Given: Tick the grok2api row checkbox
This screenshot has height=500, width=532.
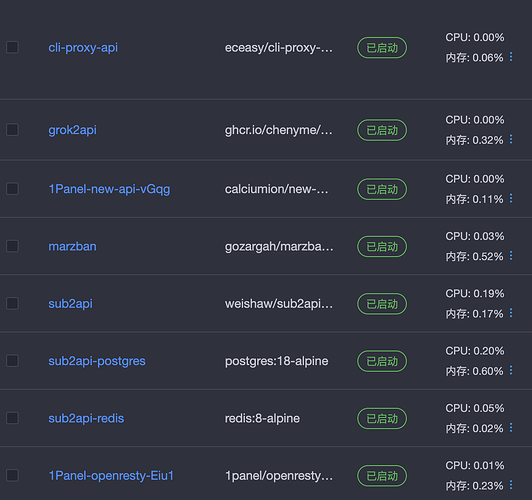Looking at the screenshot, I should coord(13,130).
